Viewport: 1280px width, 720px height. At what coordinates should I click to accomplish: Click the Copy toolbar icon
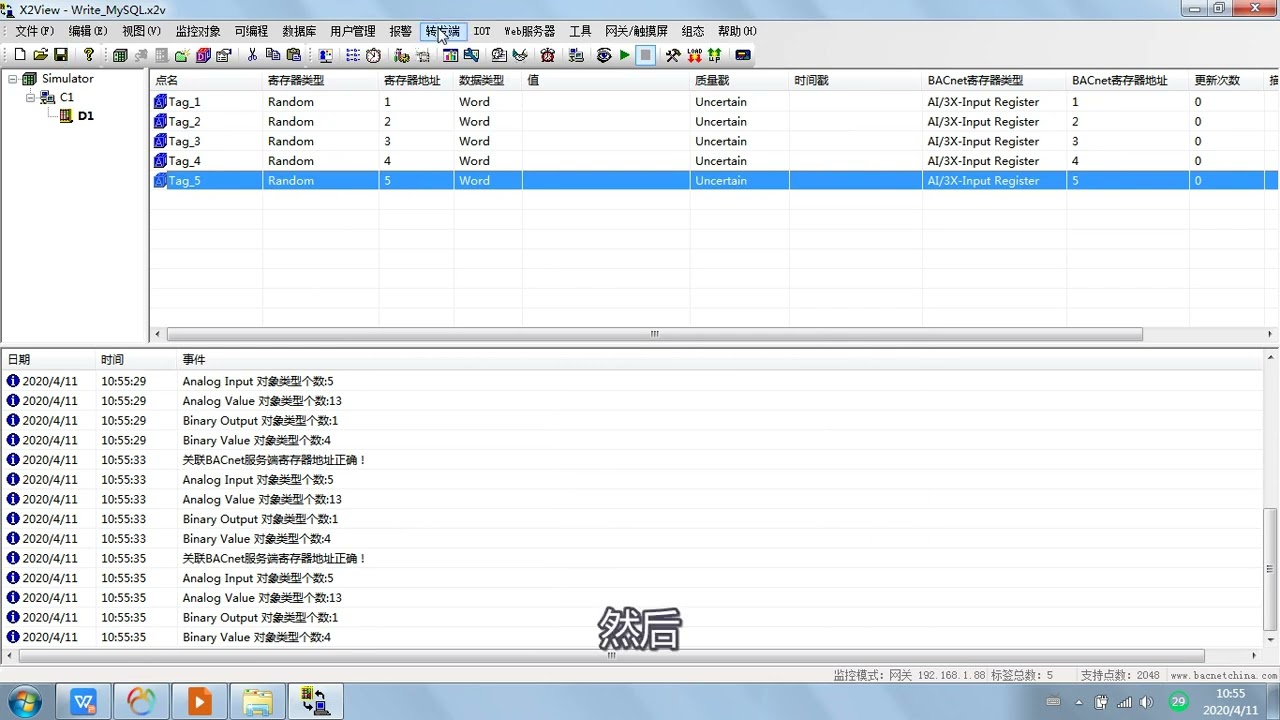tap(272, 55)
